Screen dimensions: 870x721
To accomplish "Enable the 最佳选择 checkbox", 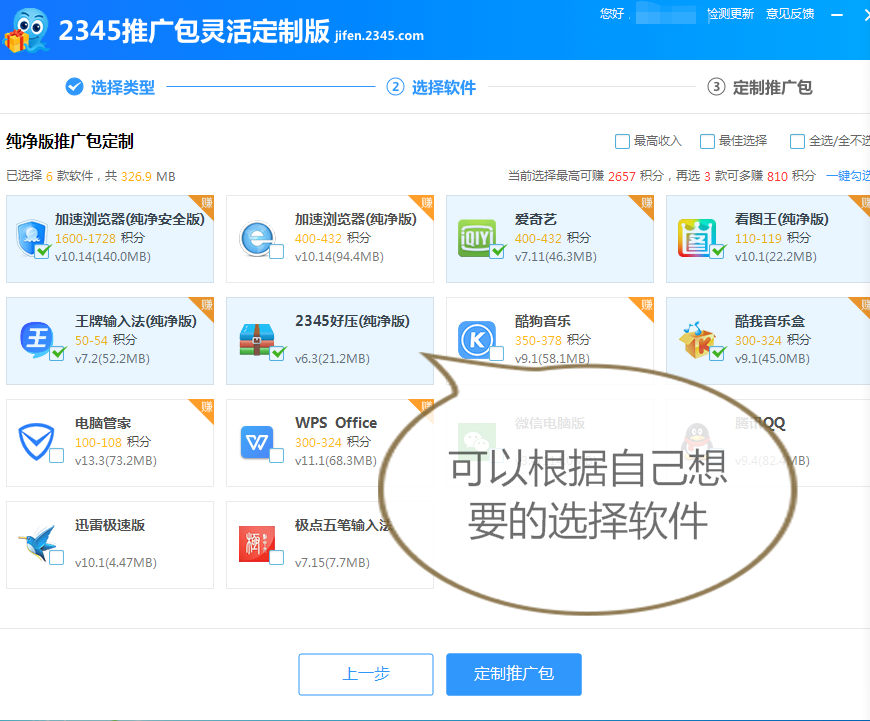I will click(x=707, y=142).
